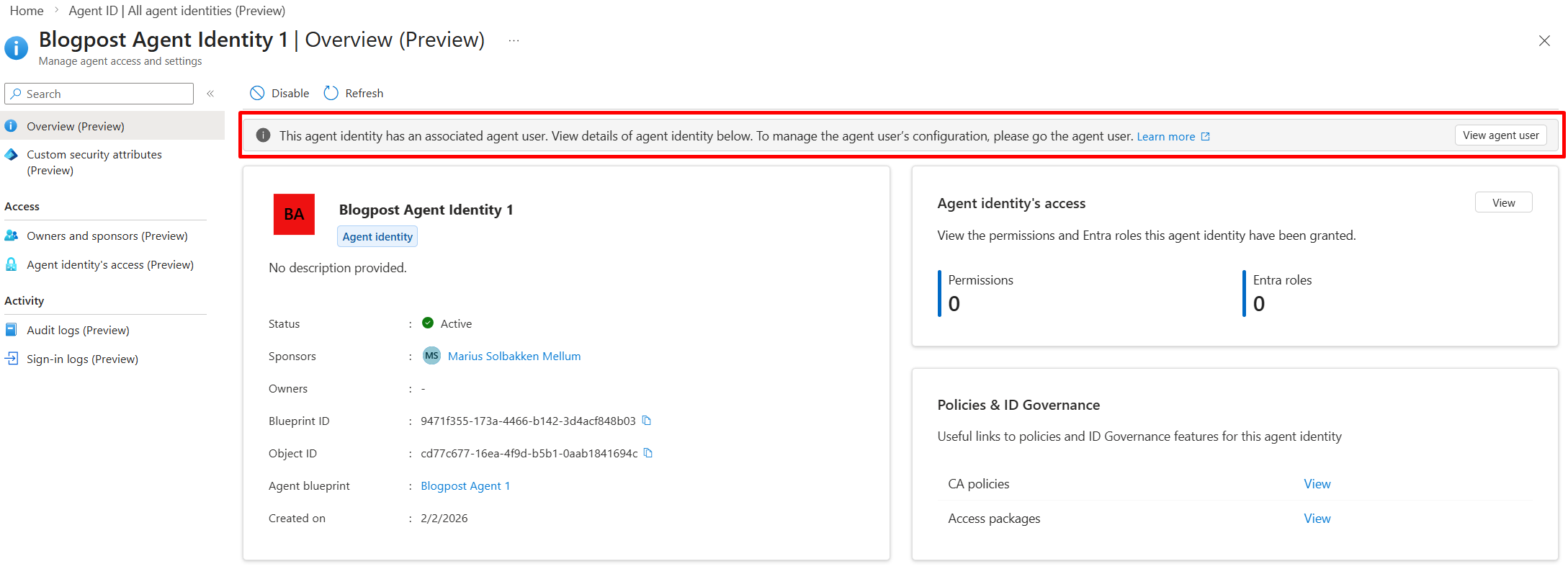The width and height of the screenshot is (1568, 569).
Task: Open the ellipsis more options menu
Action: click(x=514, y=40)
